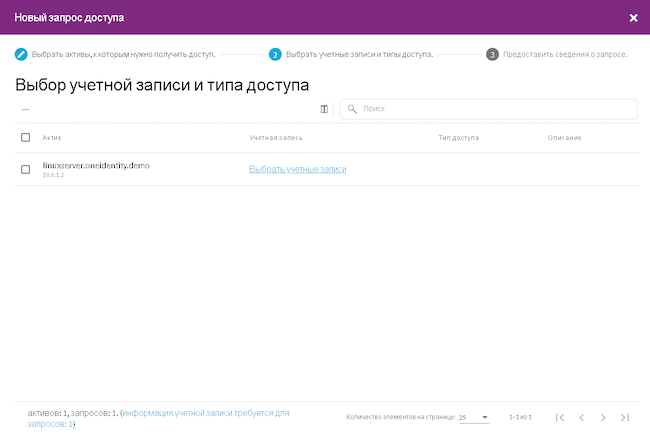Click the 'Новый запрос доступа' title
650x435 pixels.
point(69,18)
